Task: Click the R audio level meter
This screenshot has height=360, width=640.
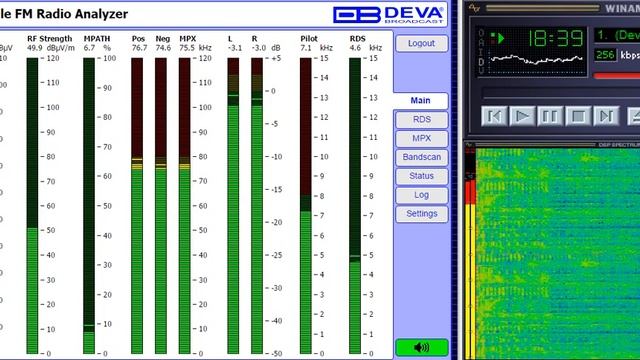Action: pyautogui.click(x=257, y=206)
